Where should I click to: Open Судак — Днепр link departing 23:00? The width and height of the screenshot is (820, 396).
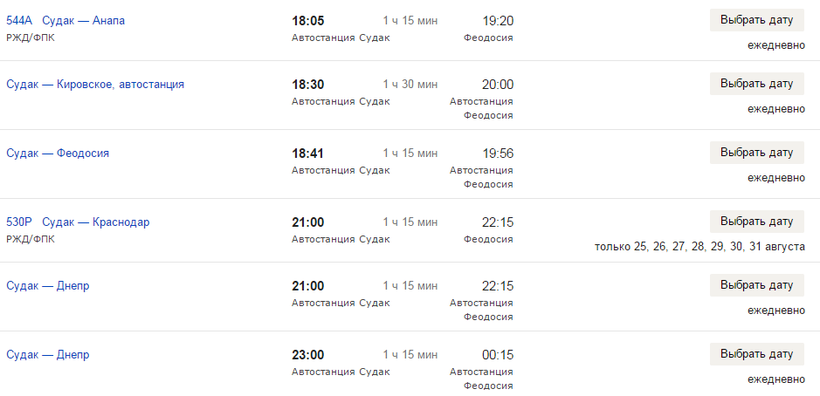(48, 355)
